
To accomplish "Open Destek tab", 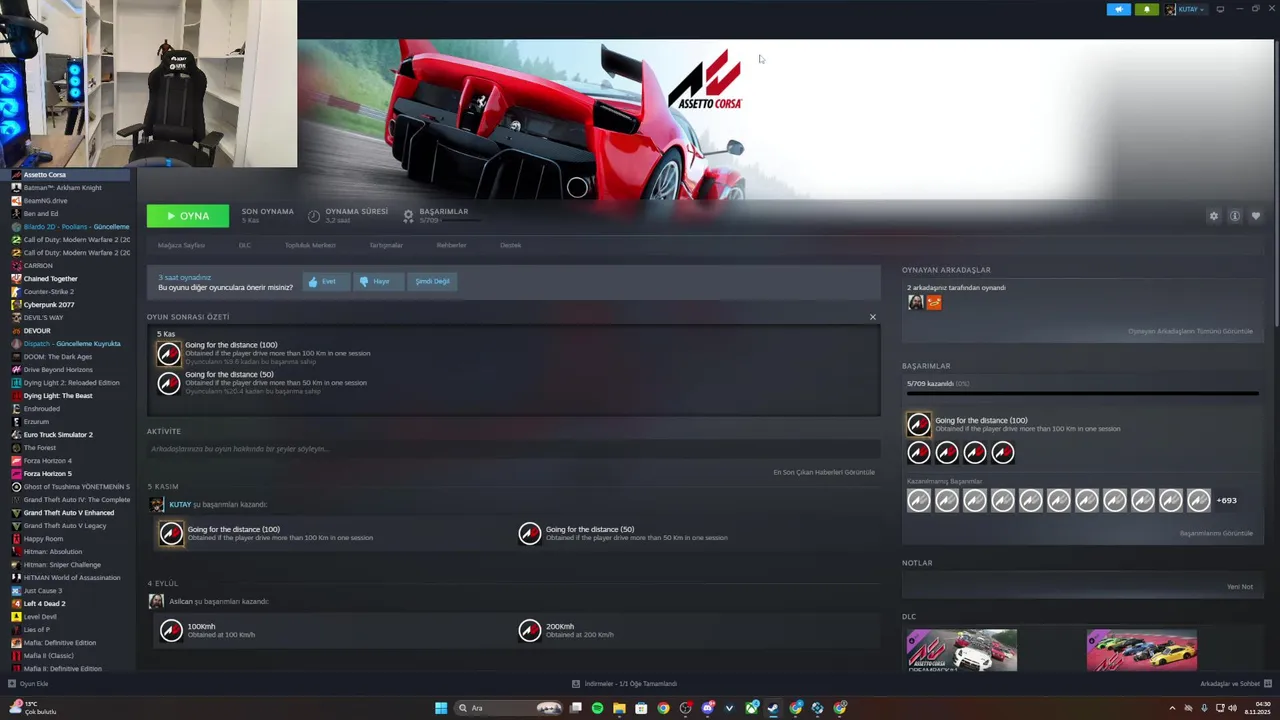I will tap(510, 245).
